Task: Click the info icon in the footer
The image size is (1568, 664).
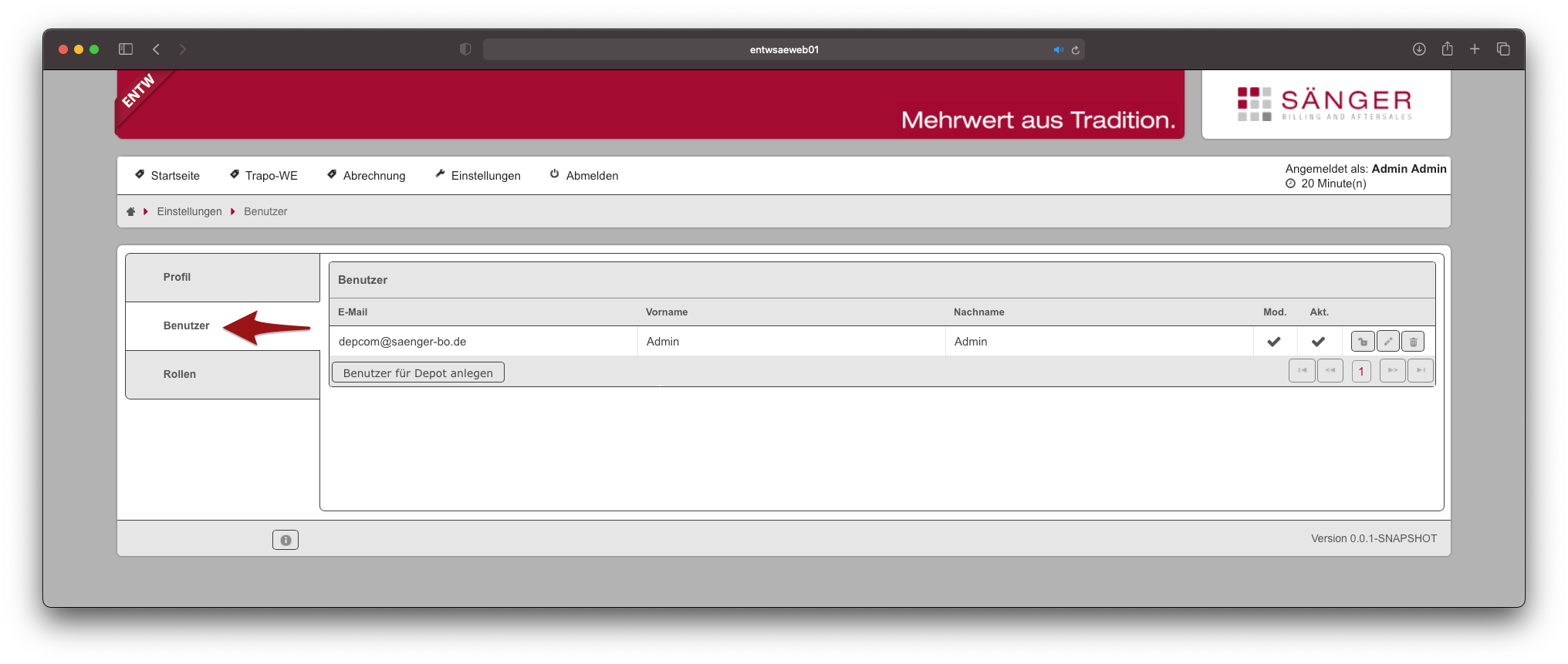Action: click(x=286, y=540)
